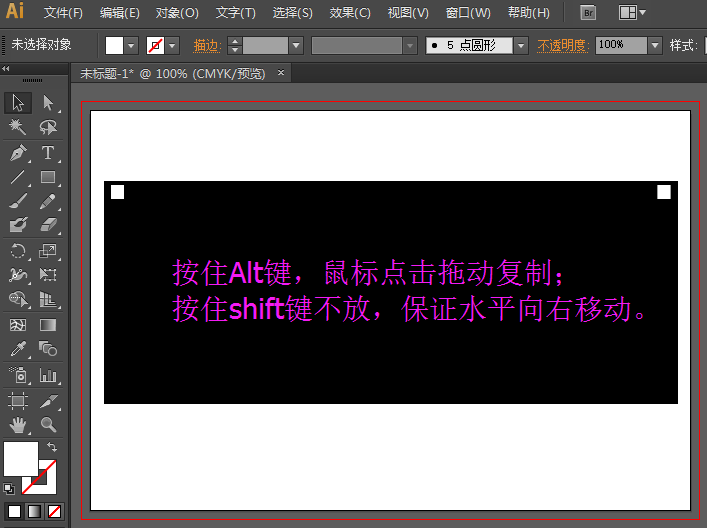Open the 5 点圆形 brush dropdown
Screen dimensions: 707x528
click(x=521, y=46)
